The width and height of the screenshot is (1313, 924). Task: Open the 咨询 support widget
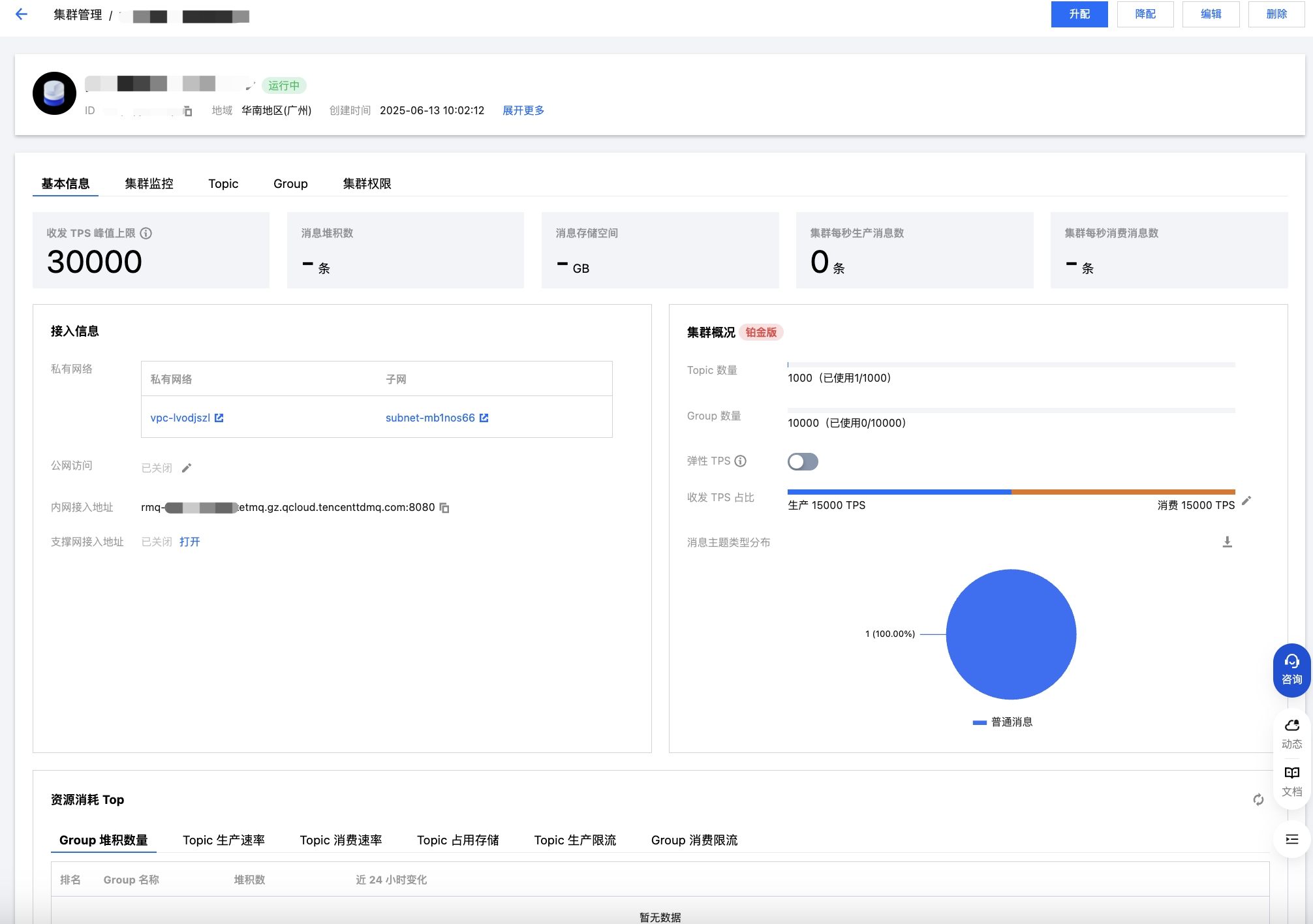pyautogui.click(x=1291, y=670)
